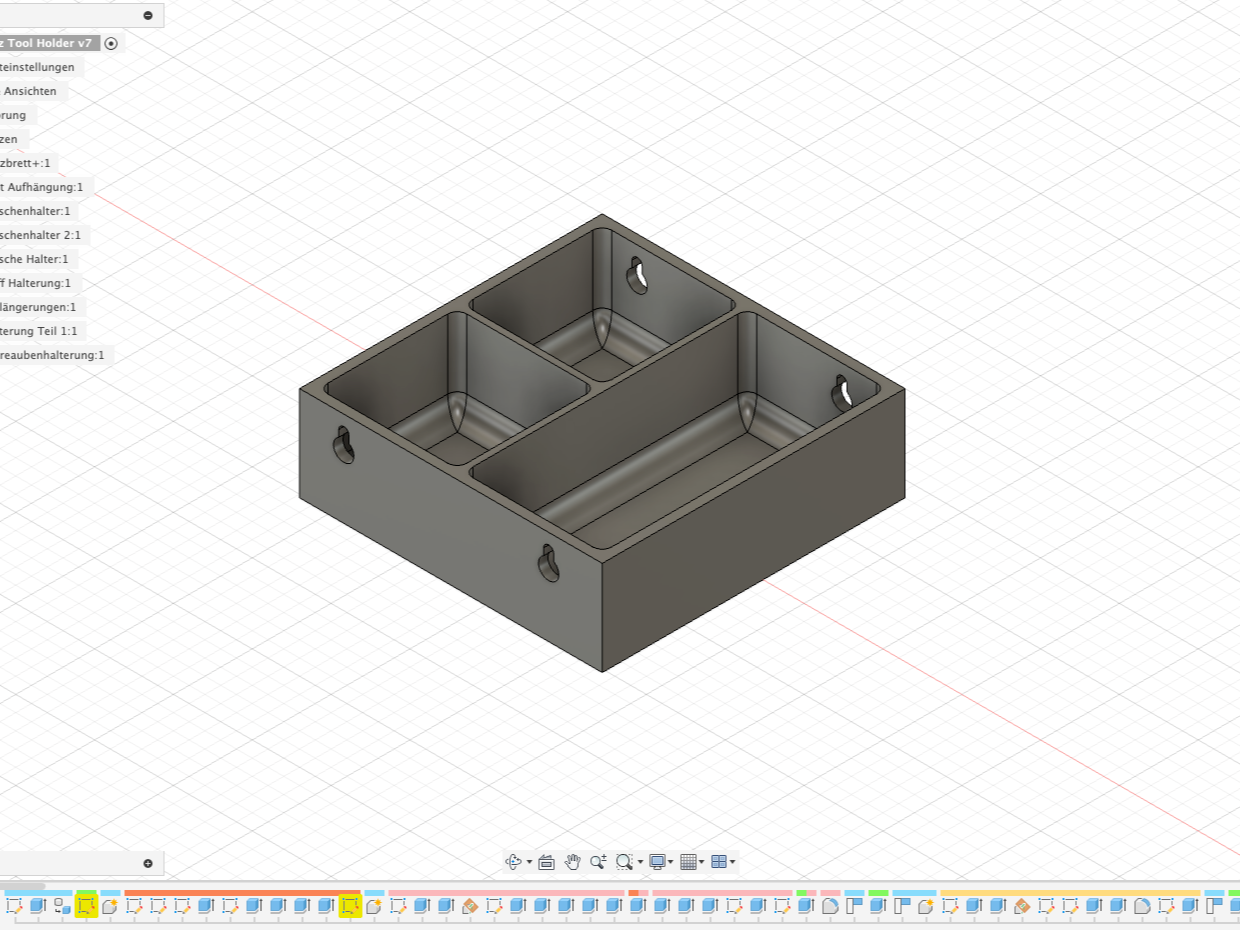Open the Orbit tool type dropdown arrow
This screenshot has height=930, width=1240.
[x=529, y=862]
